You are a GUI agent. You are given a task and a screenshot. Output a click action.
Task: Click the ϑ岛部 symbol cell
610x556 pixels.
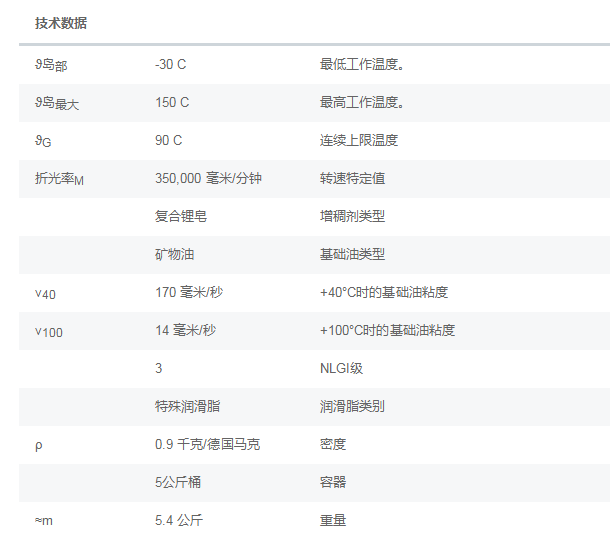pyautogui.click(x=51, y=65)
